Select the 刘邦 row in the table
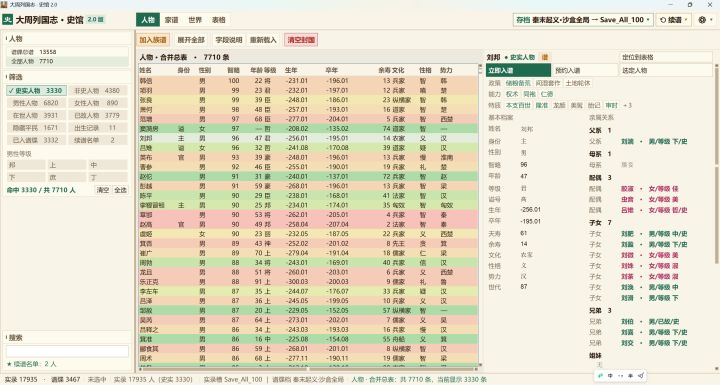The image size is (720, 385). 308,138
